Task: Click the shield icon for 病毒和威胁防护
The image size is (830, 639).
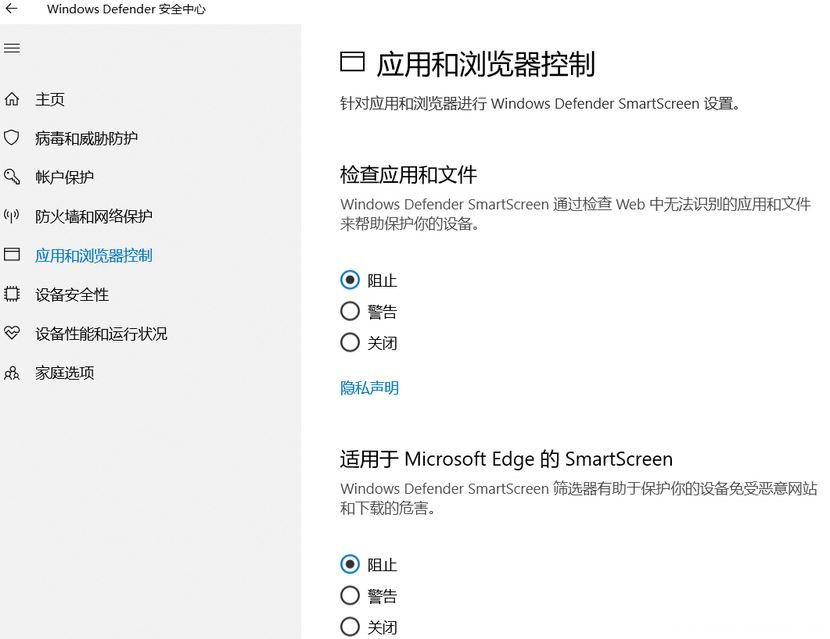Action: (x=12, y=138)
